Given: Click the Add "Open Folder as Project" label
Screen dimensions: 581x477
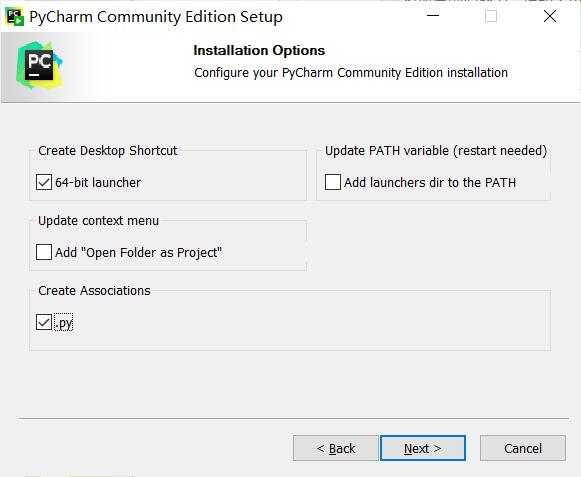Looking at the screenshot, I should [138, 253].
